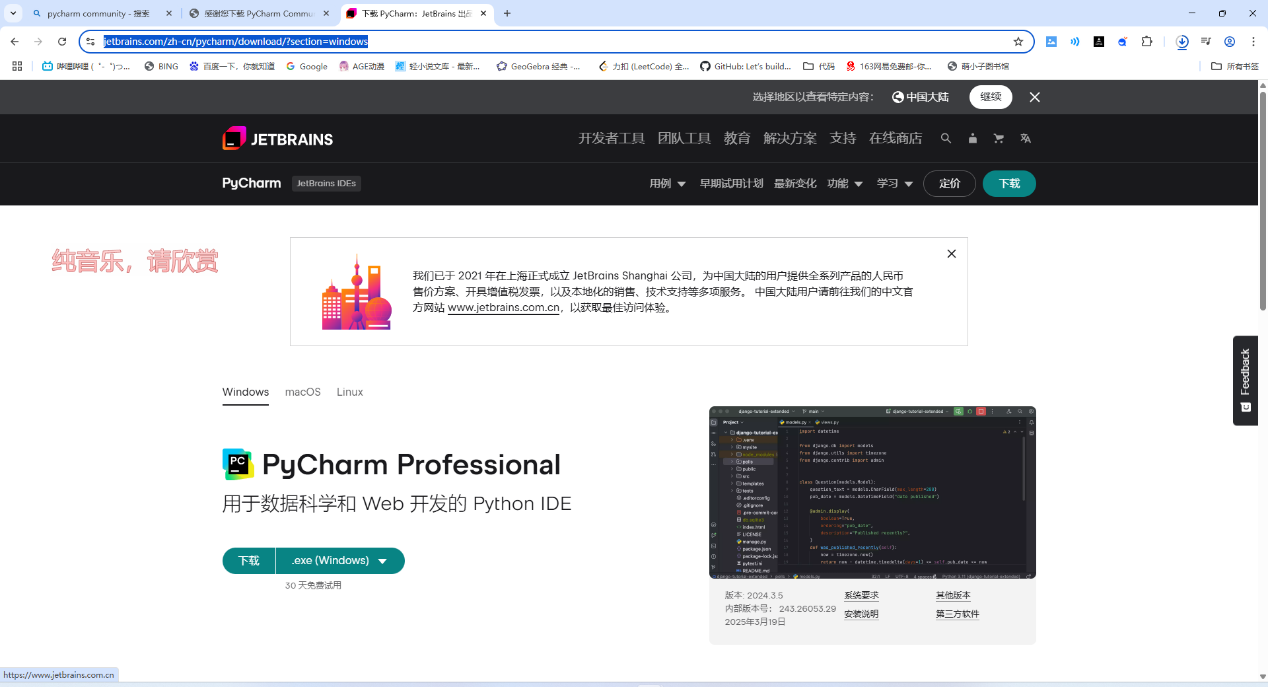Viewport: 1268px width, 687px height.
Task: Switch to the second Chrome tab
Action: tap(260, 14)
